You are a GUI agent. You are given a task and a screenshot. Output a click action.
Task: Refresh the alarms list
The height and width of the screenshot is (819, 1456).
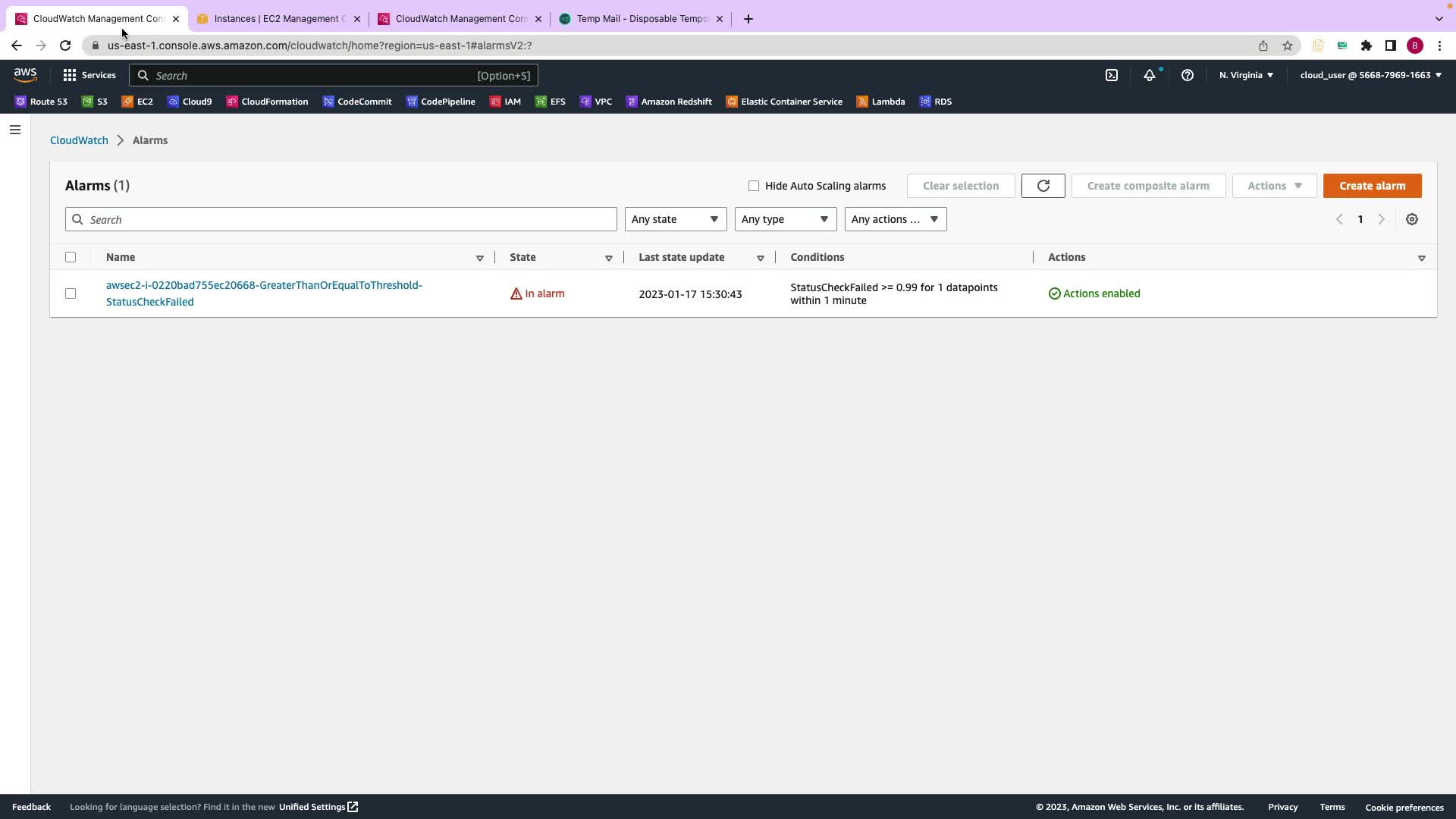(1043, 186)
